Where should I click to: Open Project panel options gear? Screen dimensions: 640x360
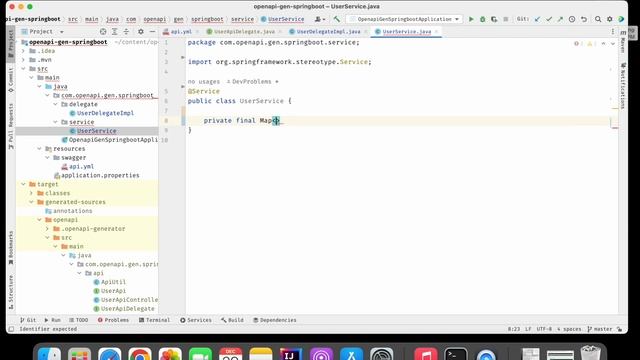[x=141, y=31]
